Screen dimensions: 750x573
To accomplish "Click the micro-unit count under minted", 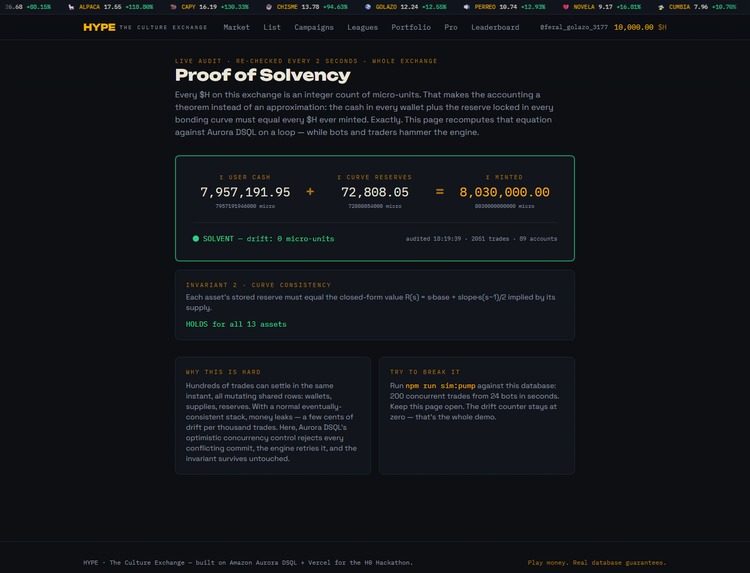I will tap(504, 206).
